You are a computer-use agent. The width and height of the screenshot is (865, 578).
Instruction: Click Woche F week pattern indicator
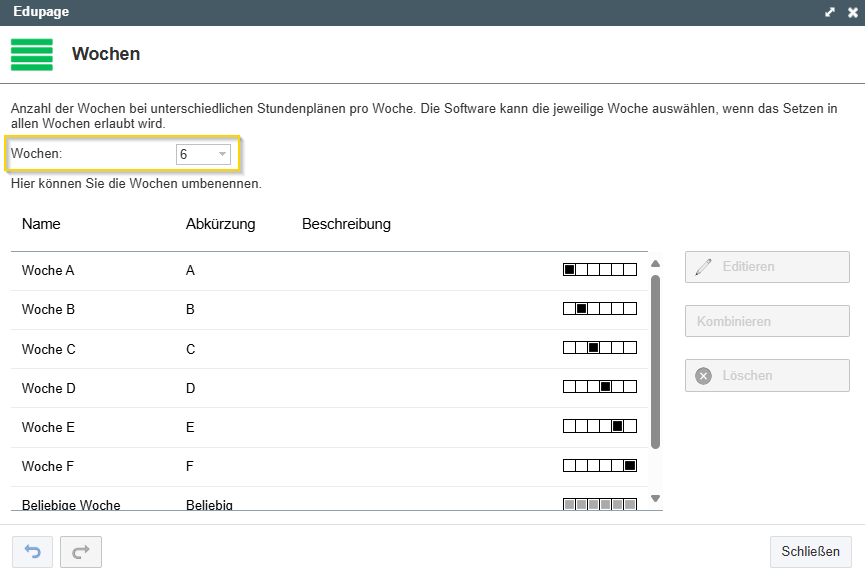coord(600,465)
